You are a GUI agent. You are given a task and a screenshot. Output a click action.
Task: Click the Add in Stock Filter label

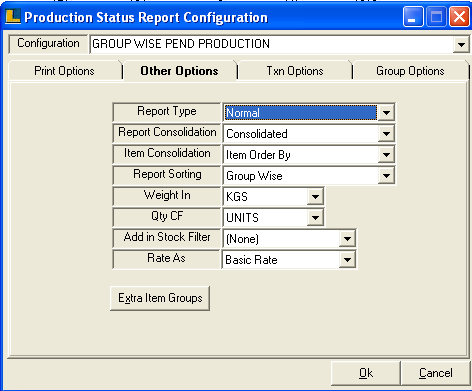[167, 238]
